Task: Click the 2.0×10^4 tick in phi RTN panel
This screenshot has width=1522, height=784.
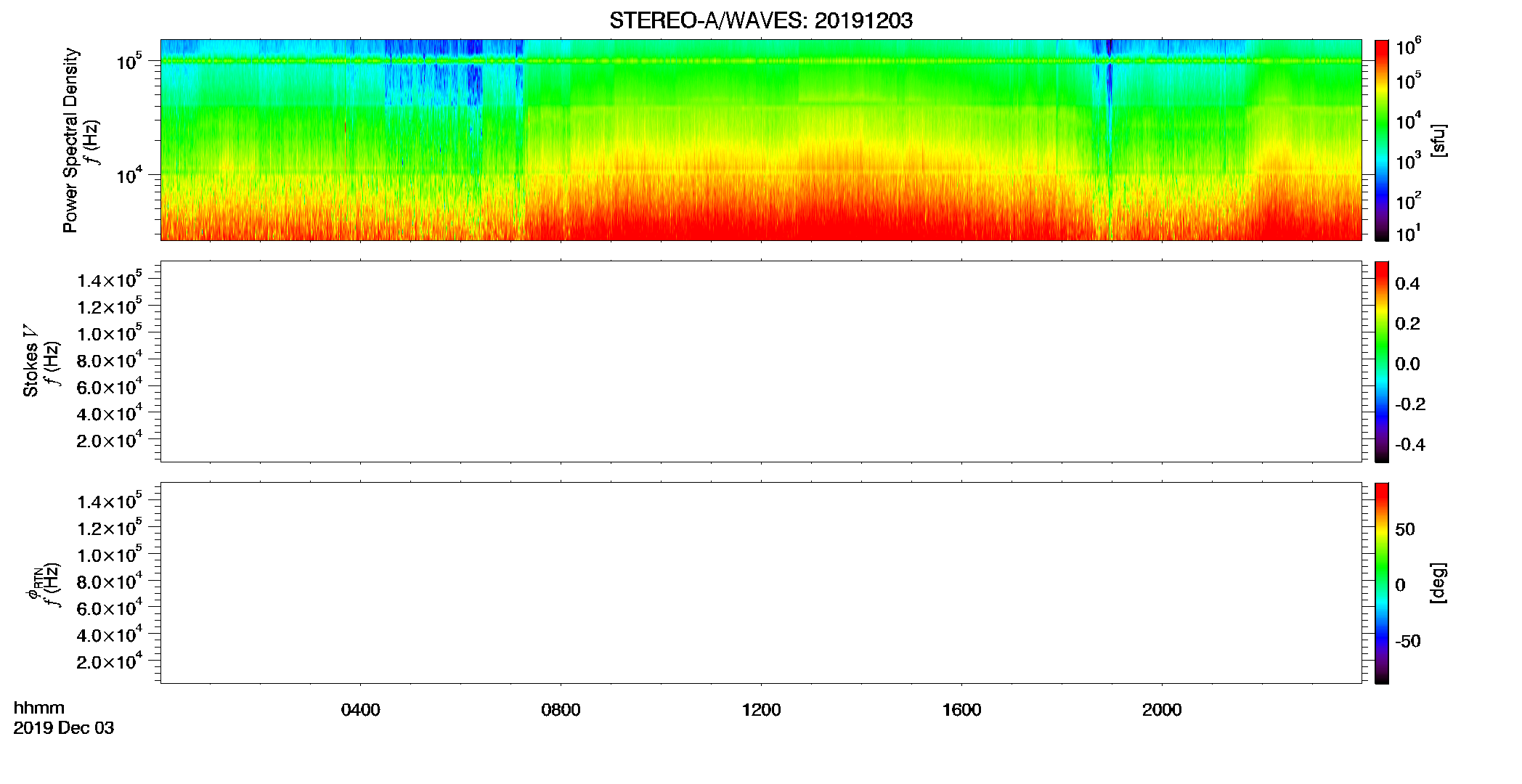Action: pos(110,661)
